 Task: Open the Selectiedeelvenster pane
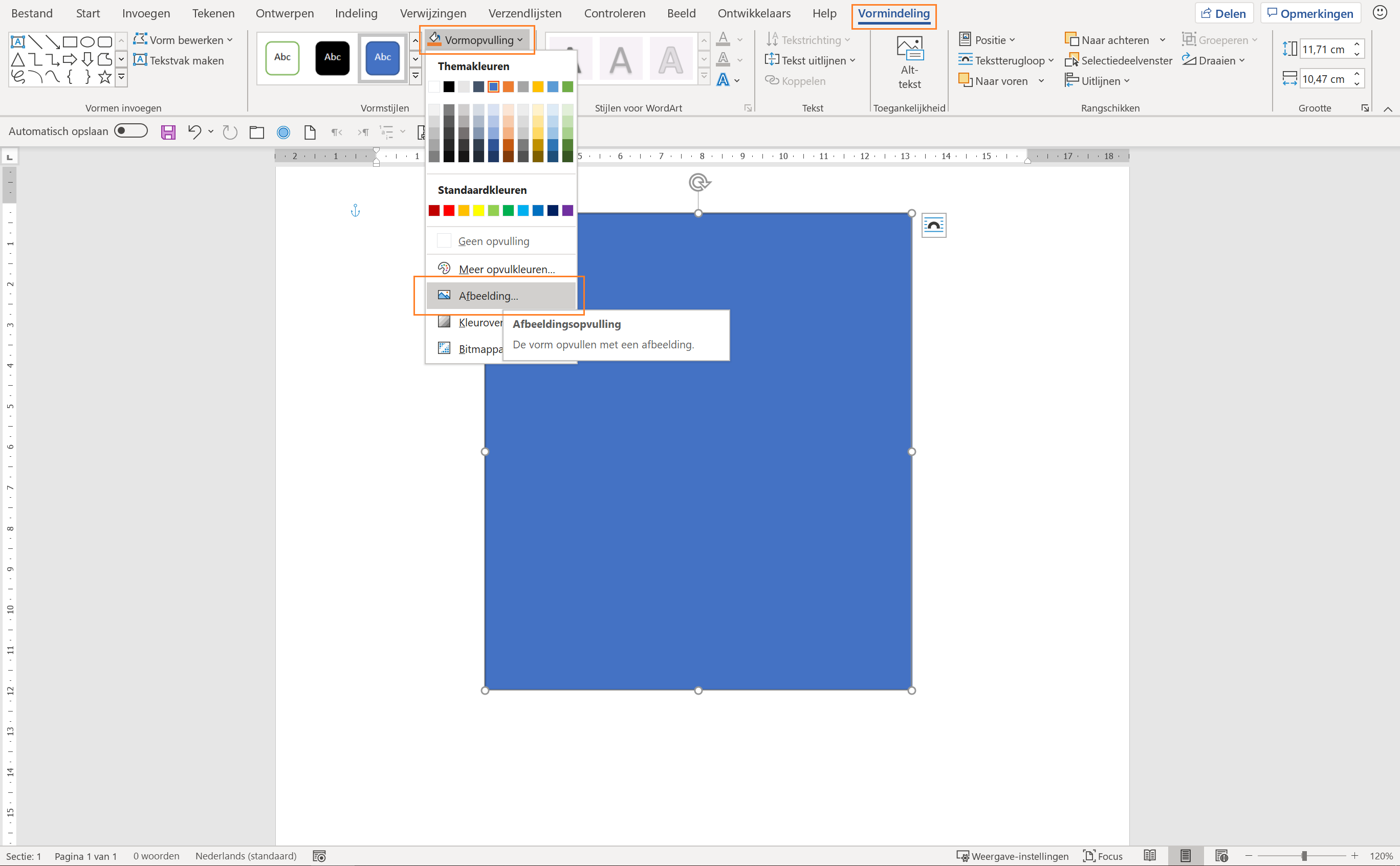coord(1118,61)
